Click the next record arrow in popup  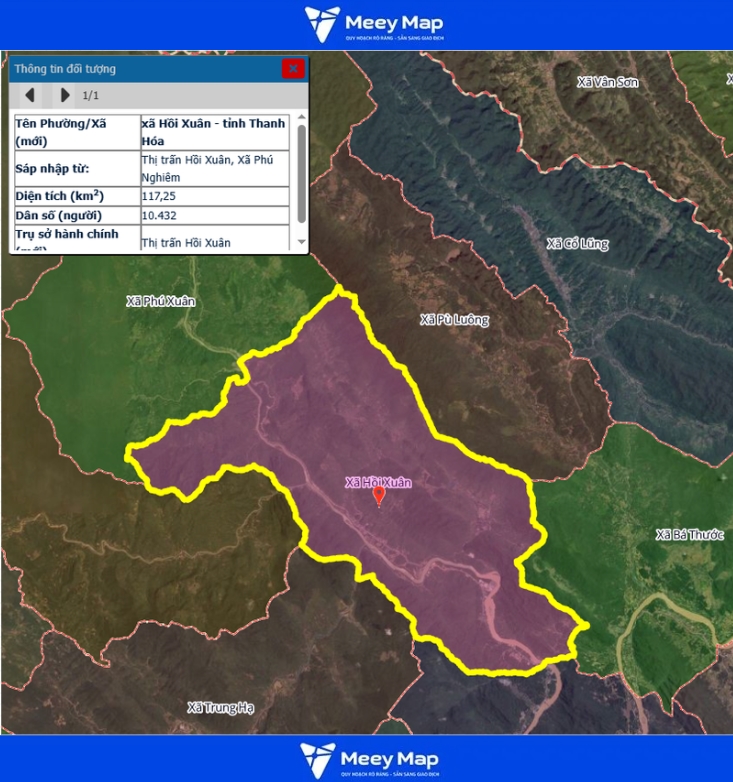click(x=65, y=95)
